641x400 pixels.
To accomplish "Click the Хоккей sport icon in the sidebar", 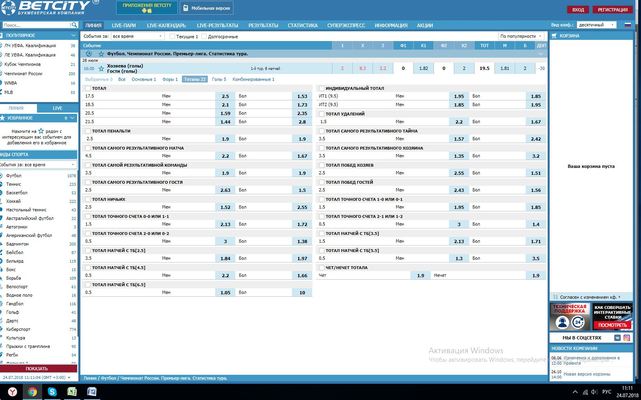I will [2, 201].
